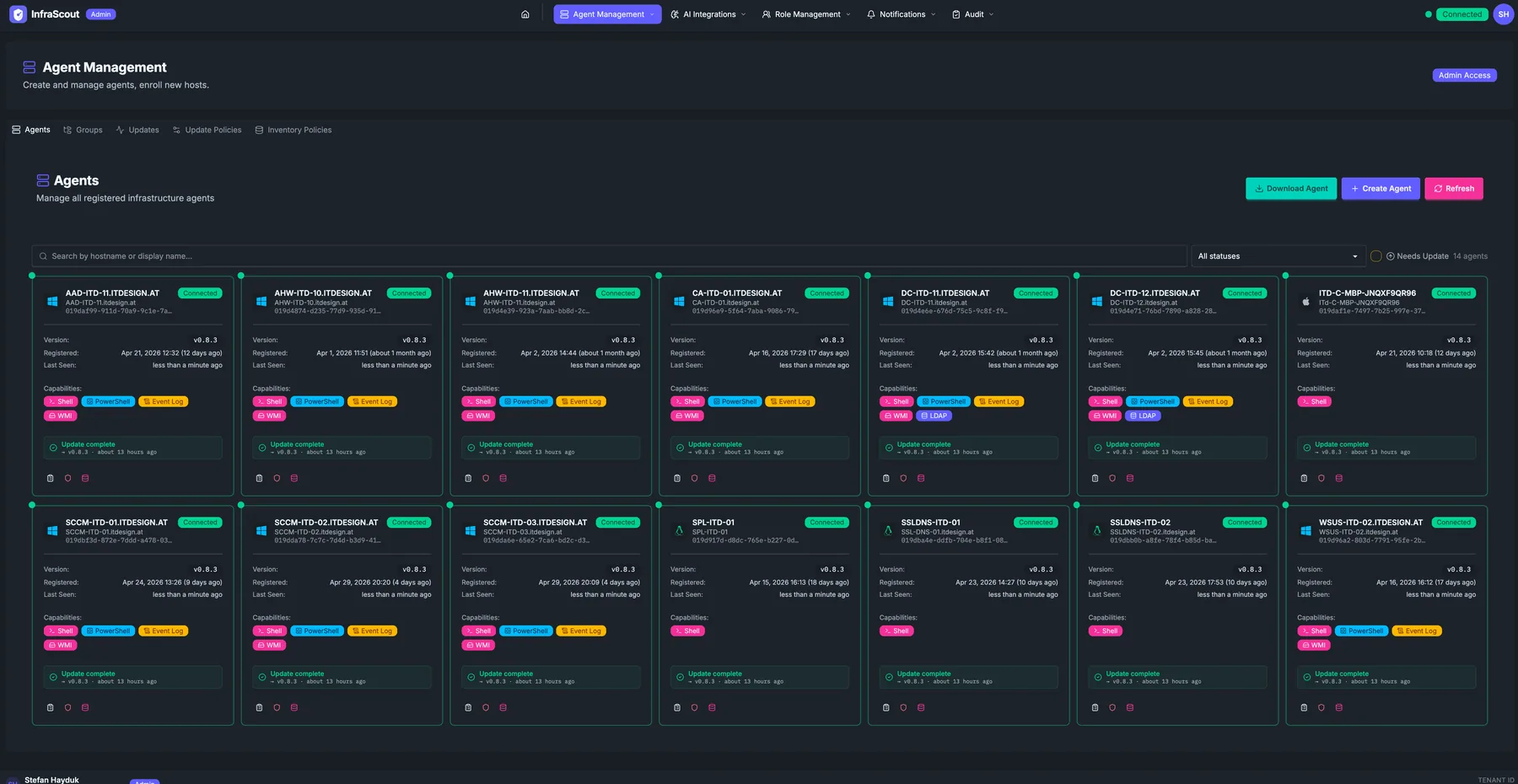Expand the Audit nav menu
Screen dimensions: 1518x784
coord(973,14)
